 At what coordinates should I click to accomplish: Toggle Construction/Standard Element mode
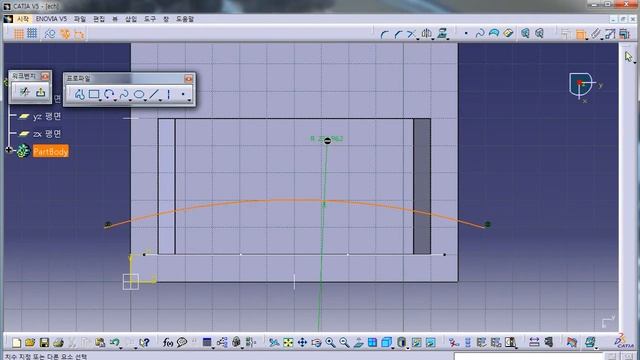[50, 34]
